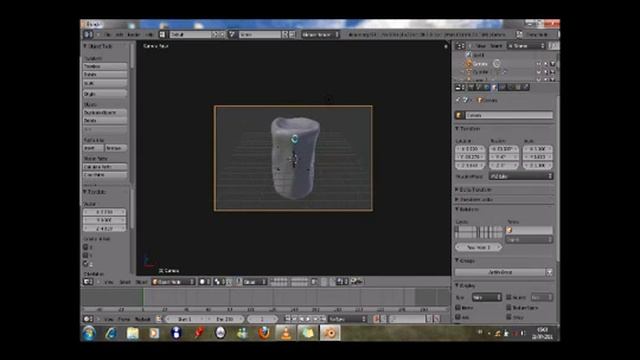Open the Timeline editor type icon
The width and height of the screenshot is (640, 360).
(88, 319)
